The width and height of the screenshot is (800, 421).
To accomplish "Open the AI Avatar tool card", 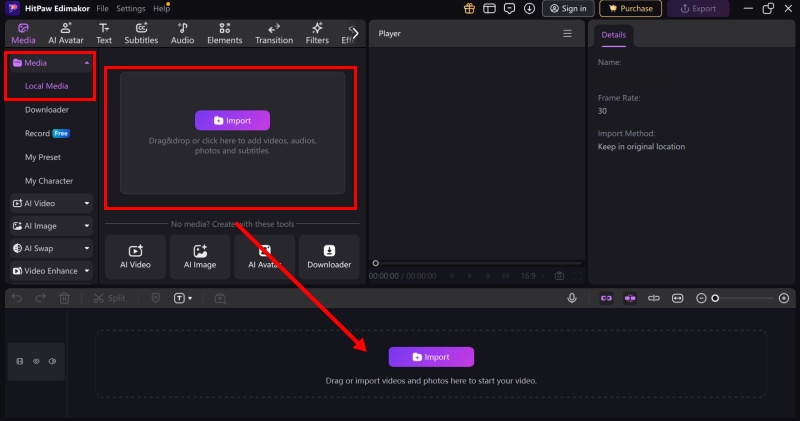I will tap(264, 257).
